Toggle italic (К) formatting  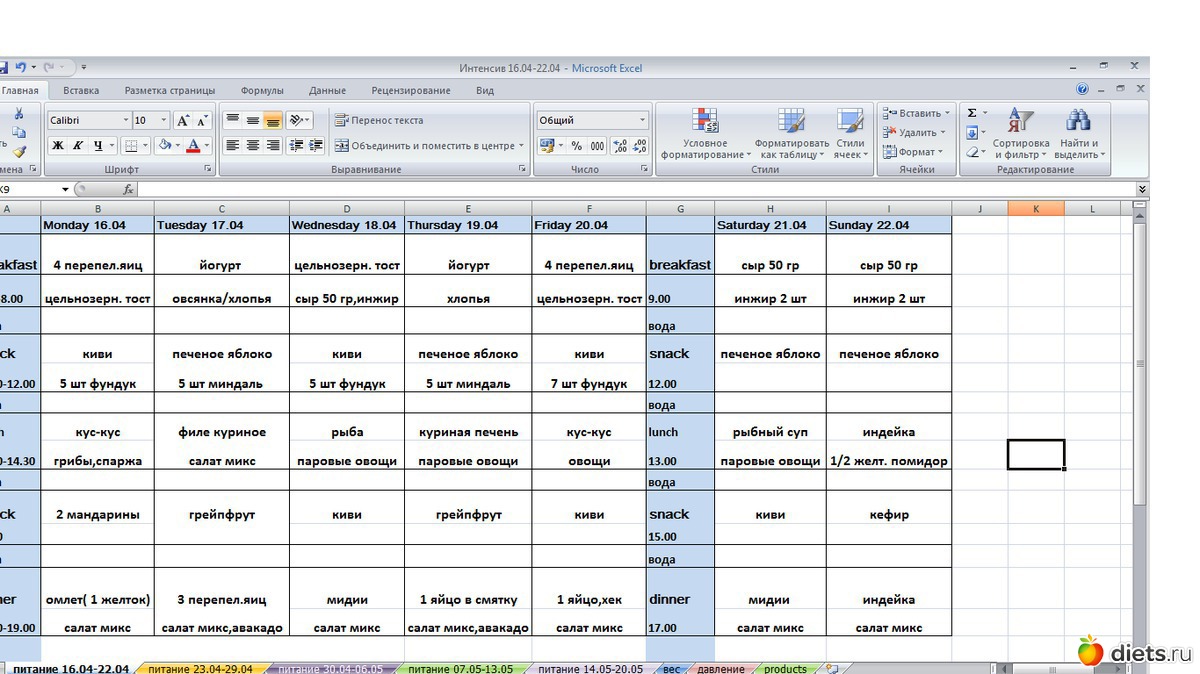[x=77, y=146]
